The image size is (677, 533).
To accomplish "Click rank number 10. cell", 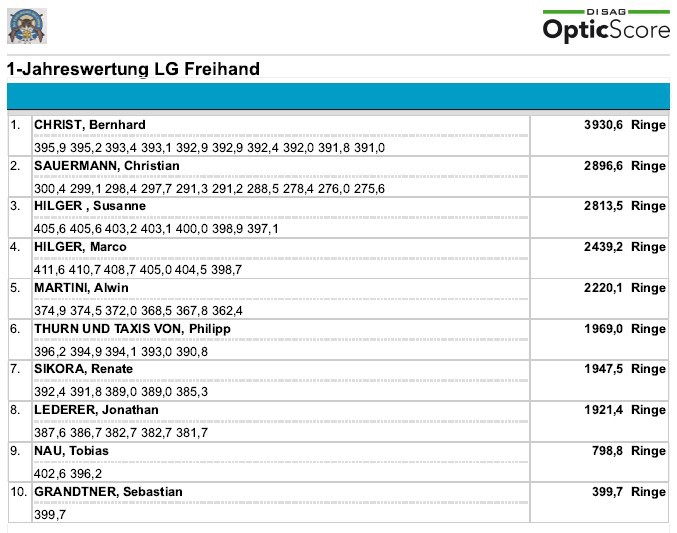I will coord(19,492).
